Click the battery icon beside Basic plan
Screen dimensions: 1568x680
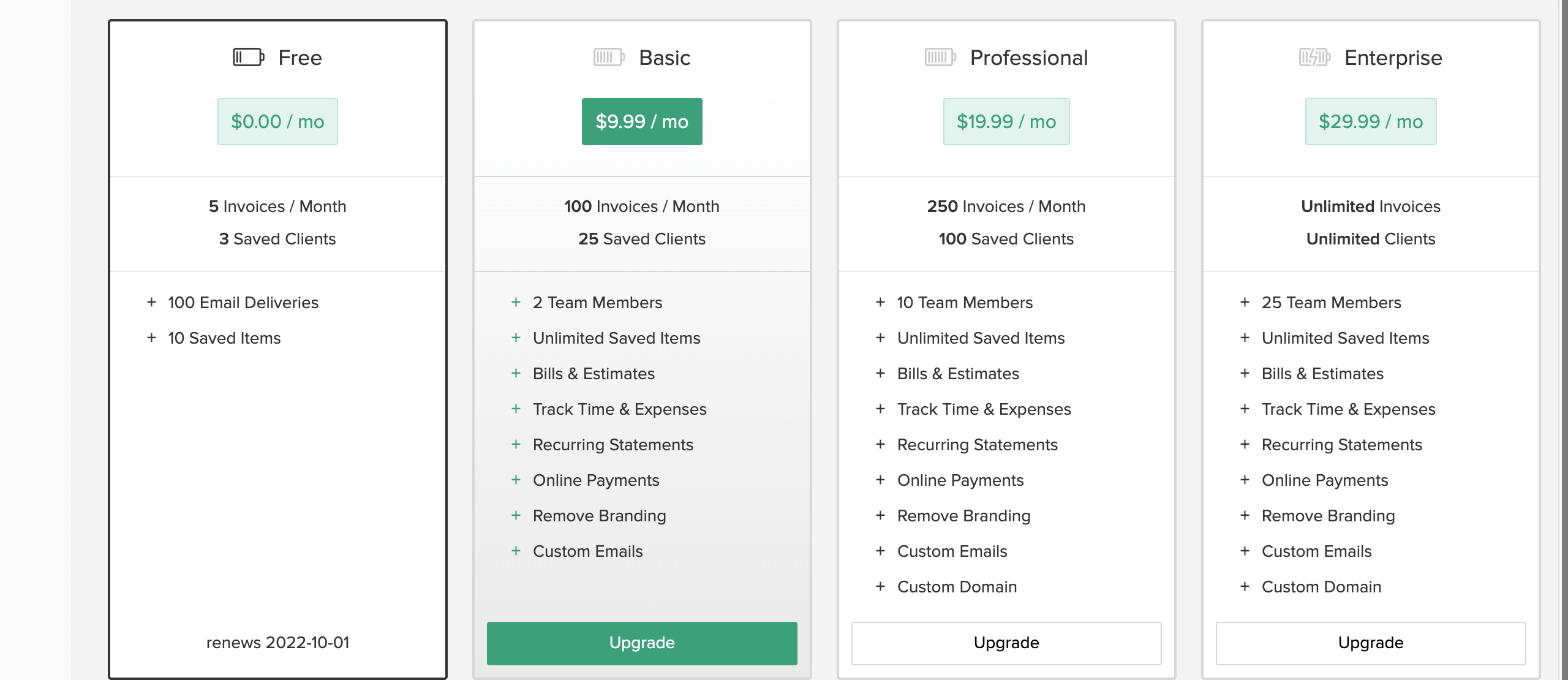(x=608, y=57)
